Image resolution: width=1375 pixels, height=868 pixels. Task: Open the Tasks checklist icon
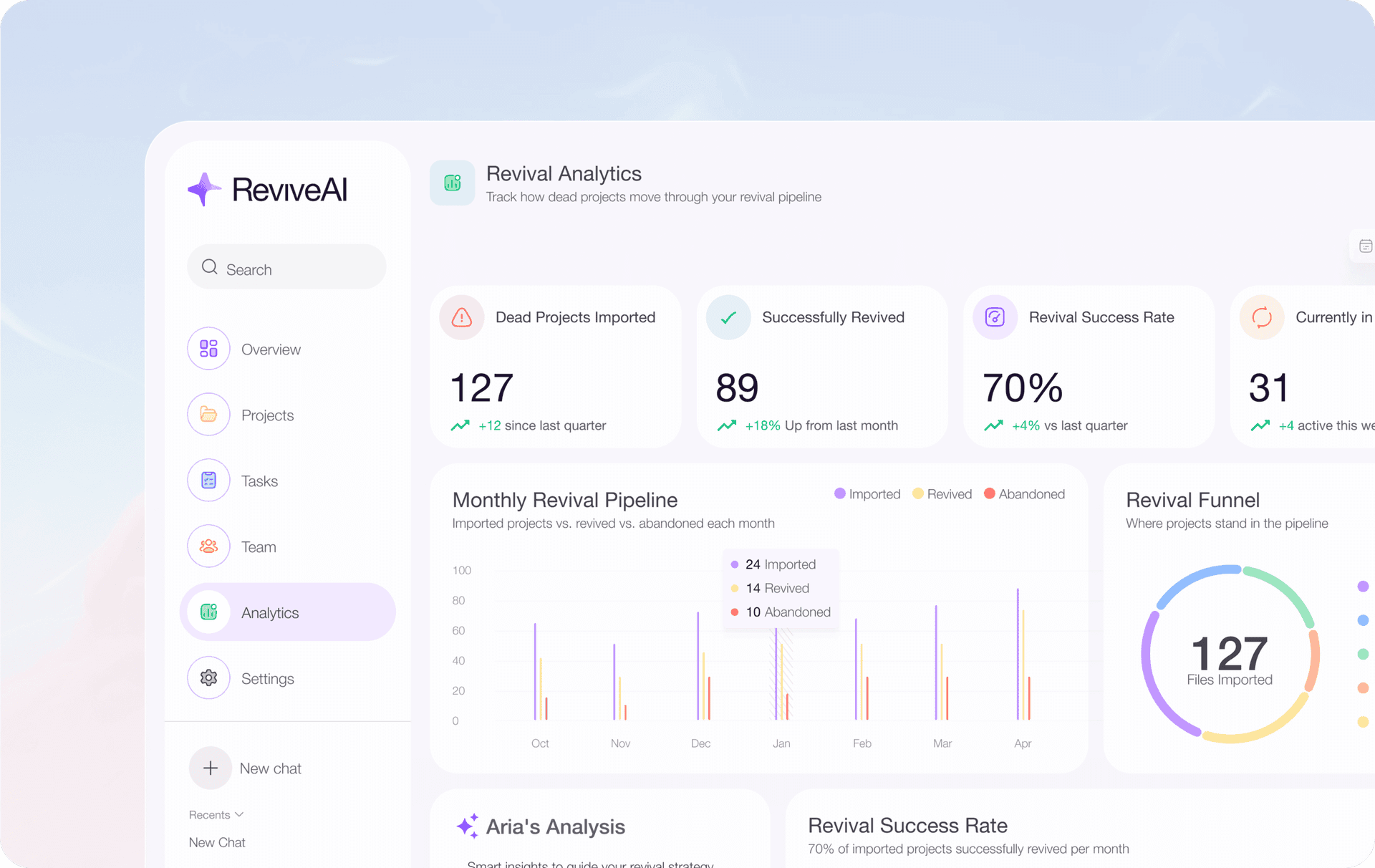208,481
